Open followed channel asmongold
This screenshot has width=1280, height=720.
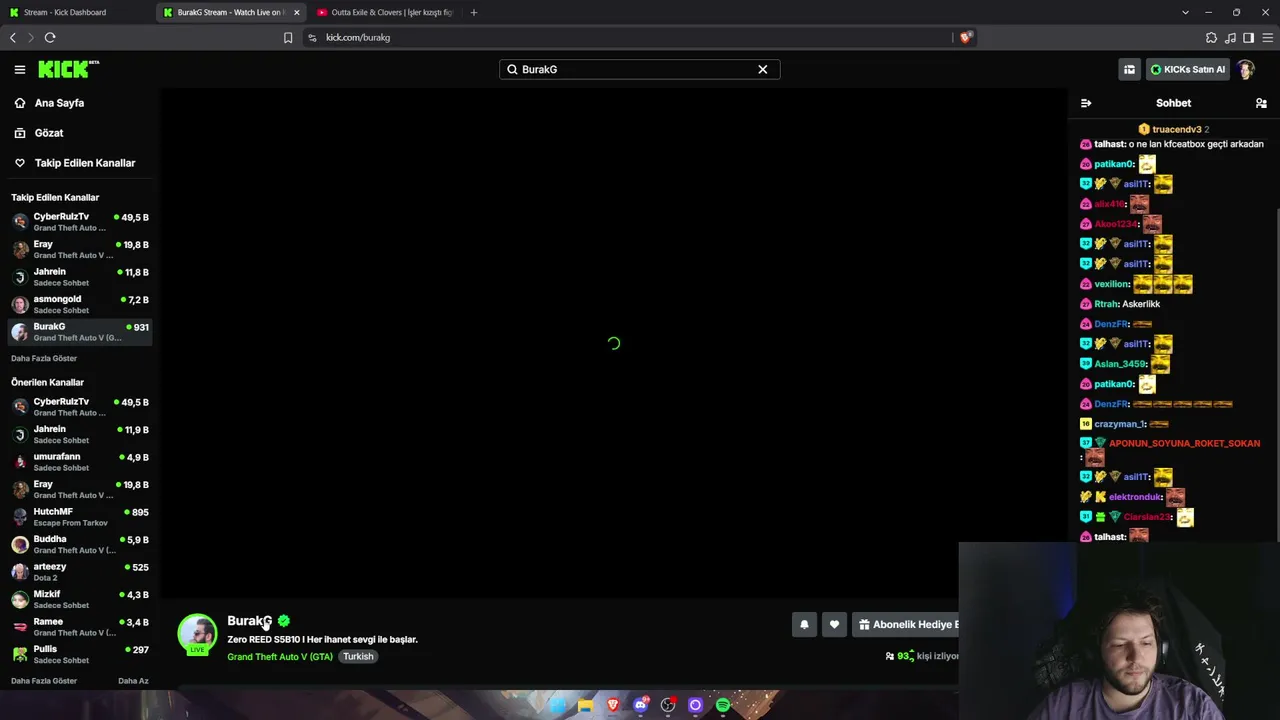tap(80, 304)
